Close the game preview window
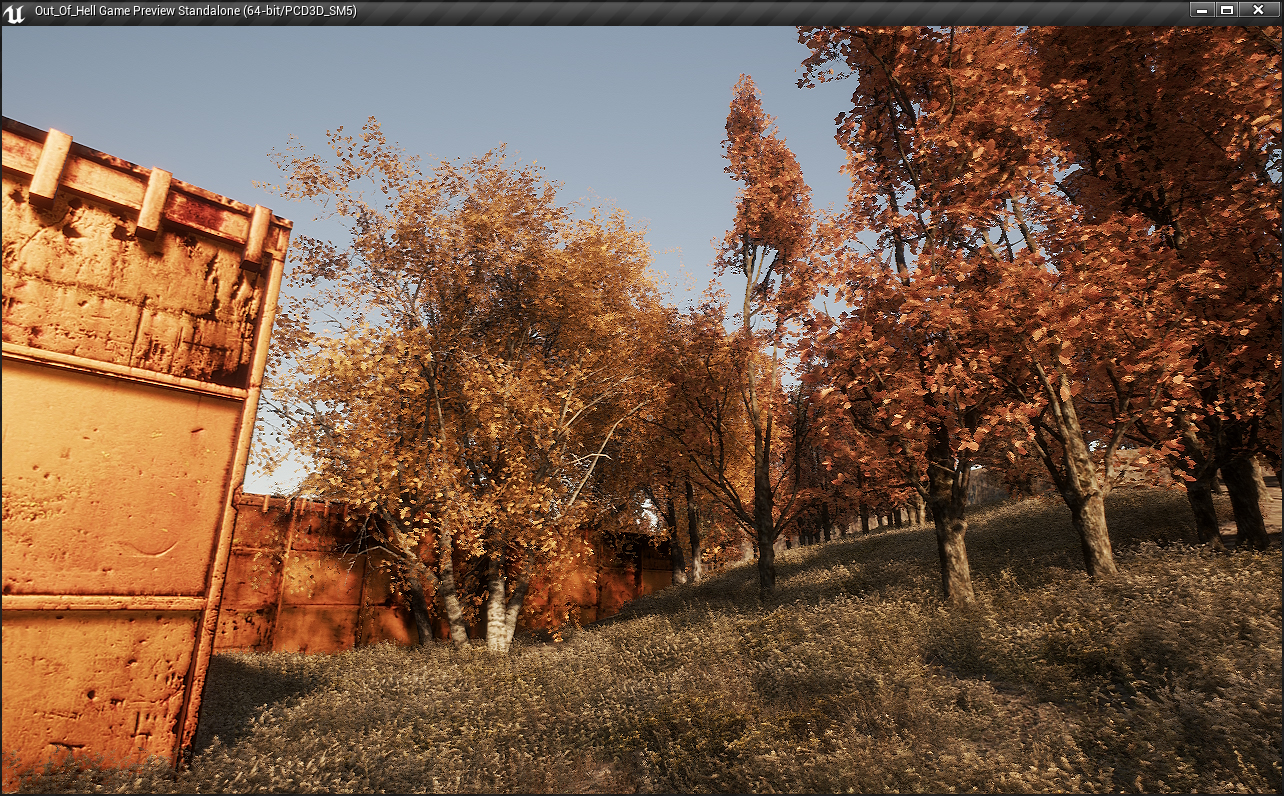 click(1259, 10)
